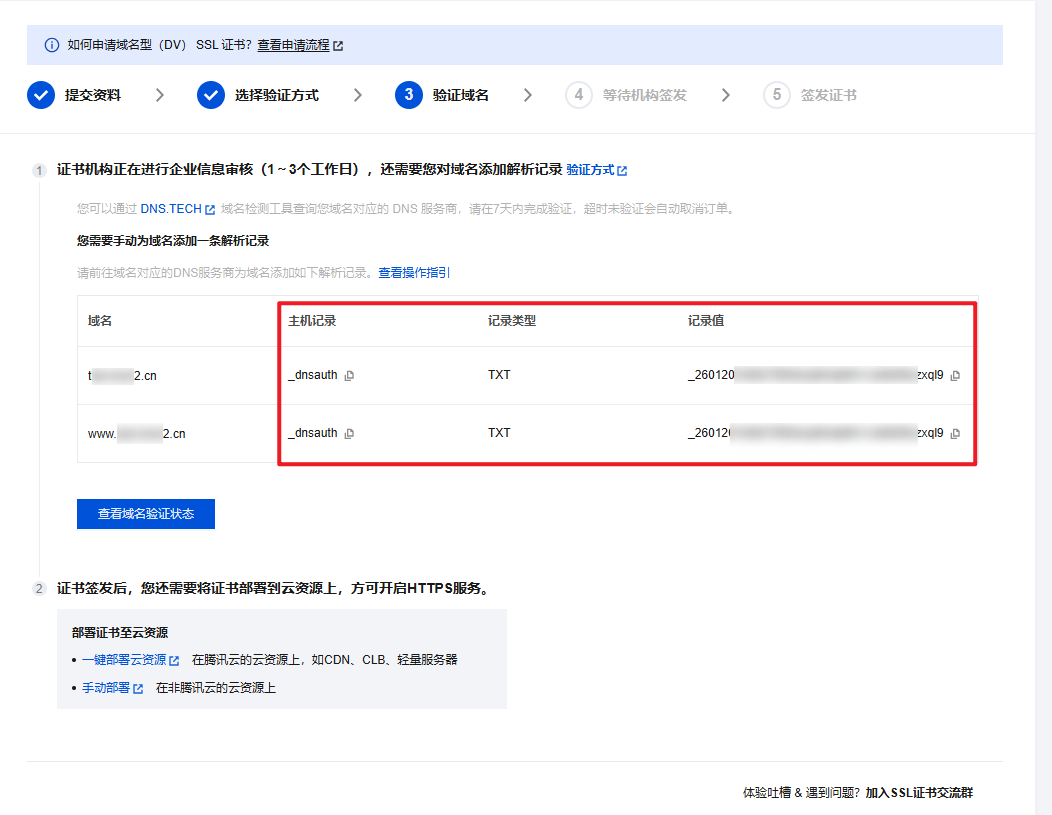The width and height of the screenshot is (1052, 815).
Task: Select the 签发证书 step label
Action: (x=829, y=95)
